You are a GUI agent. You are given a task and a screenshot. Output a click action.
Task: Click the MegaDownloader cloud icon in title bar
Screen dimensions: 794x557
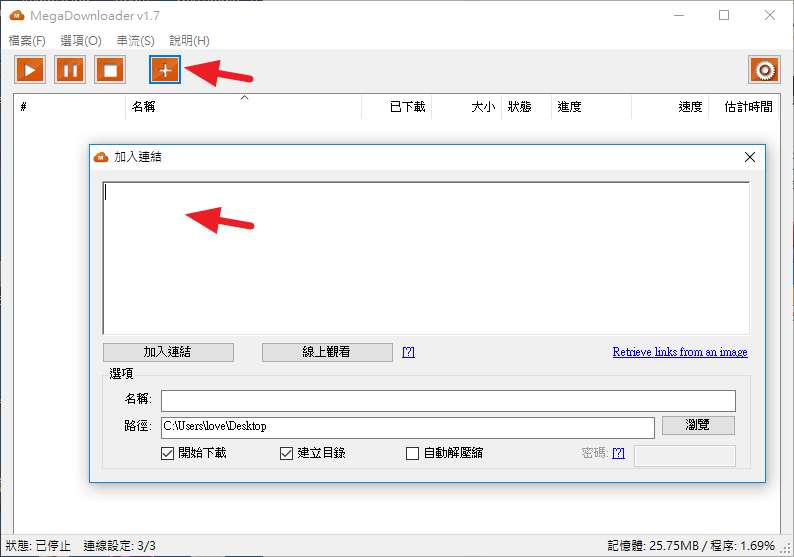pyautogui.click(x=16, y=15)
